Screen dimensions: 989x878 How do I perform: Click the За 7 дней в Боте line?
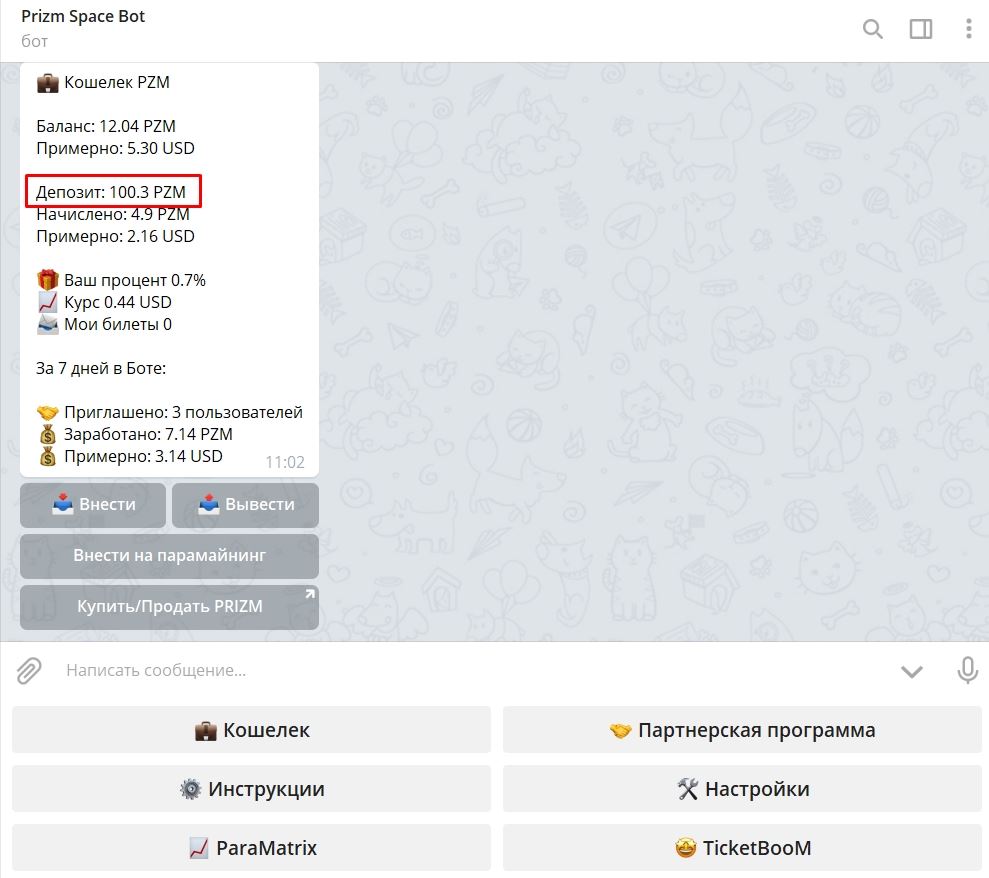(x=101, y=368)
